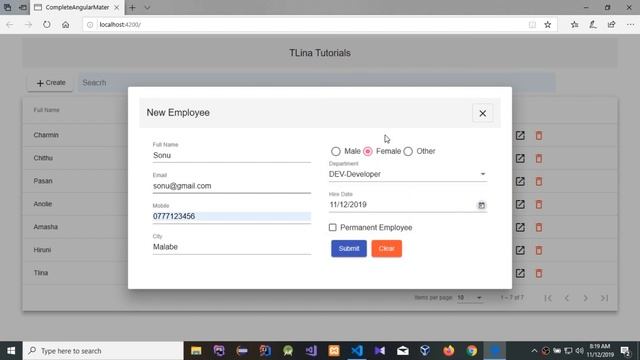This screenshot has height=360, width=640.
Task: Click the delete icon in Chithu's row
Action: click(x=539, y=158)
